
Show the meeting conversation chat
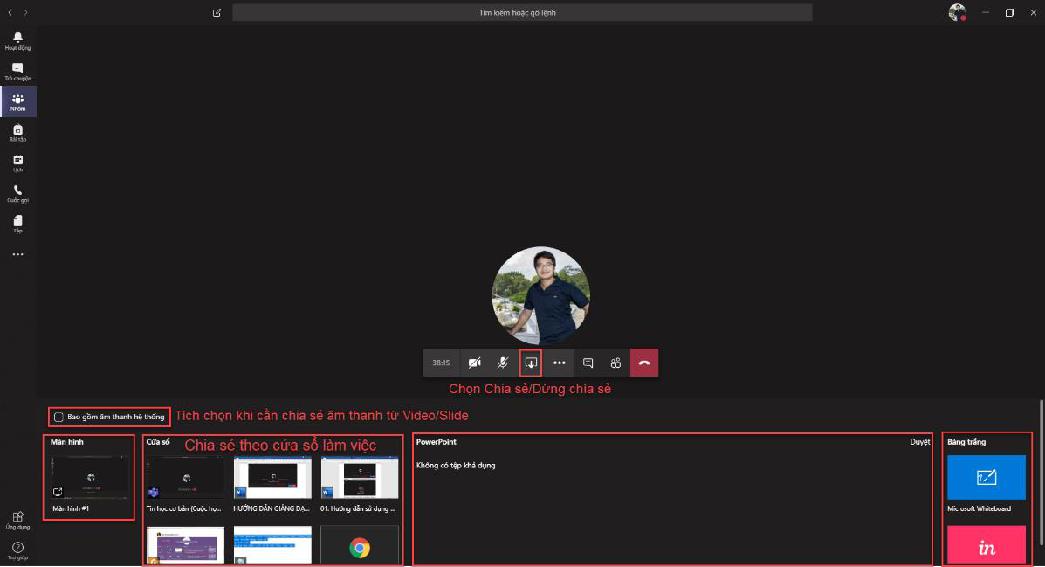[x=588, y=363]
